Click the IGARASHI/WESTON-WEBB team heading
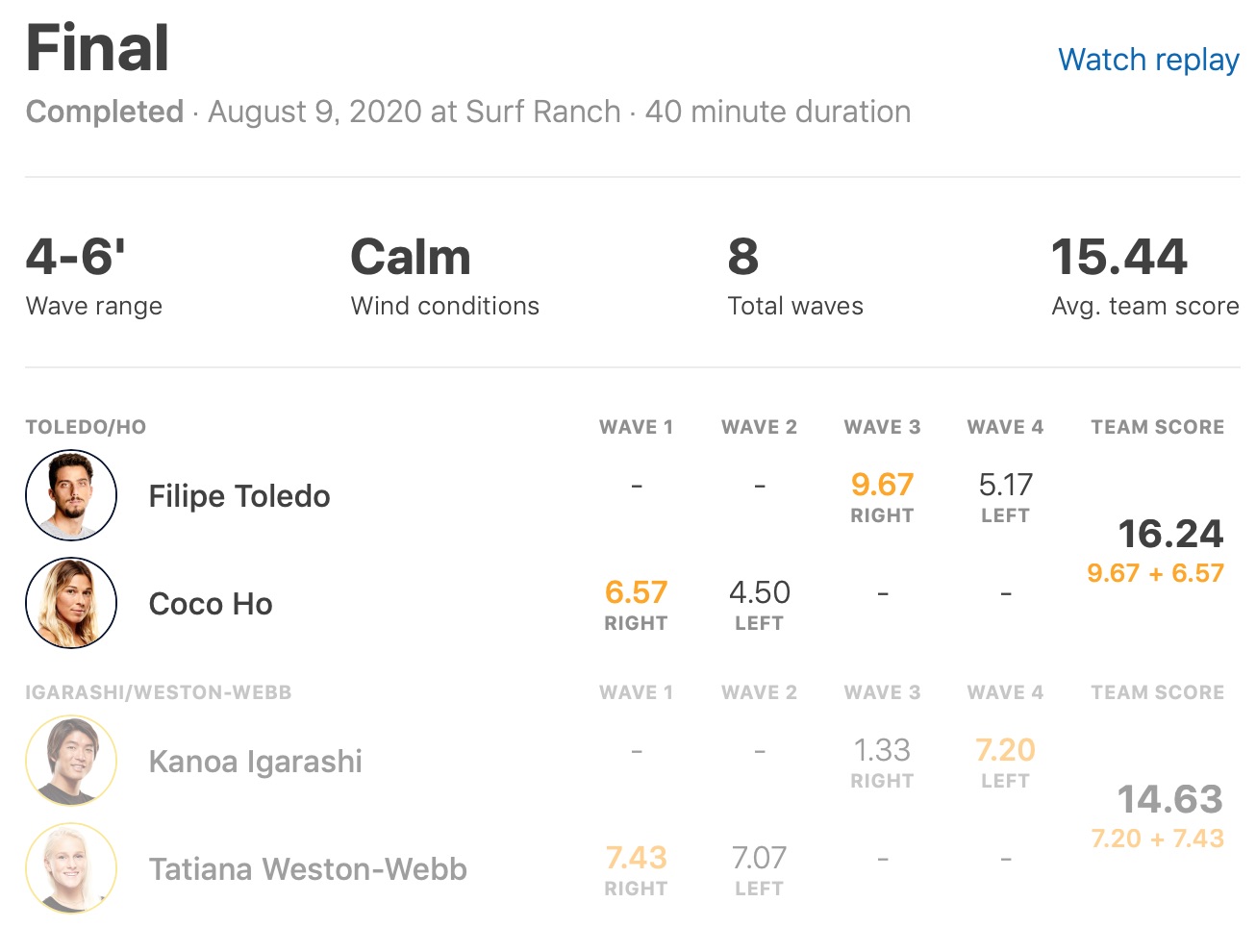 pos(158,692)
